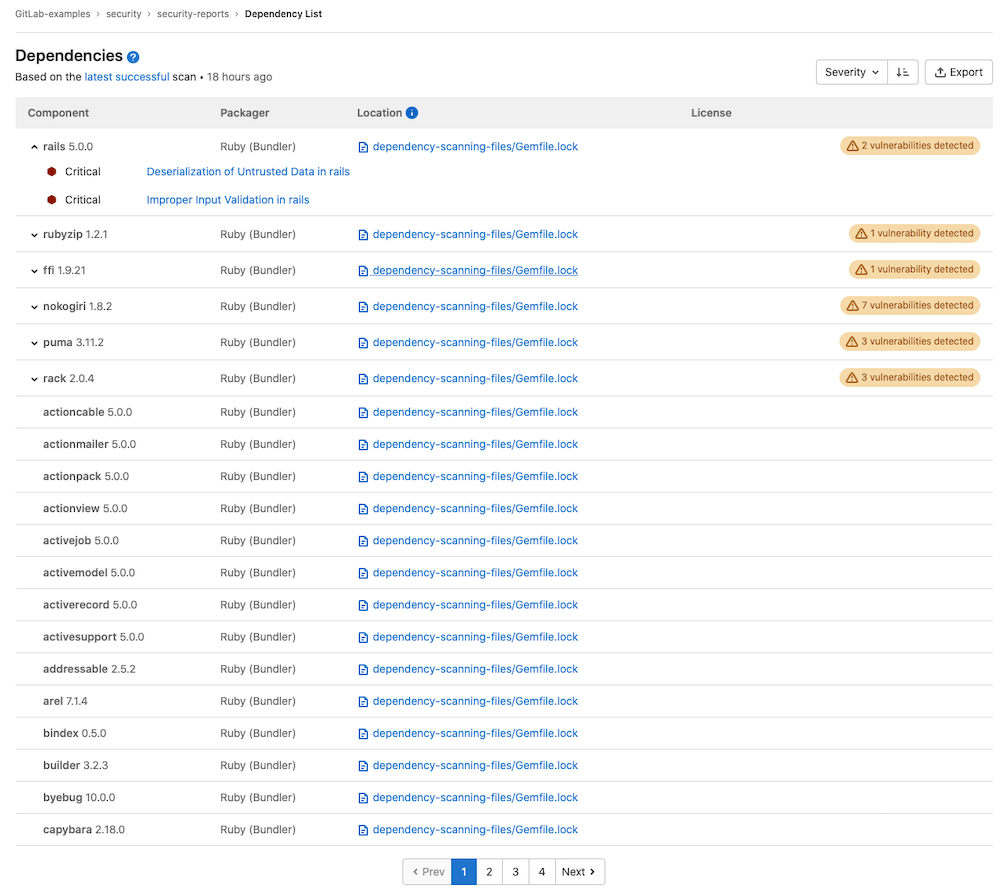Click the warning icon on puma's 3 vulnerabilities badge

point(850,341)
